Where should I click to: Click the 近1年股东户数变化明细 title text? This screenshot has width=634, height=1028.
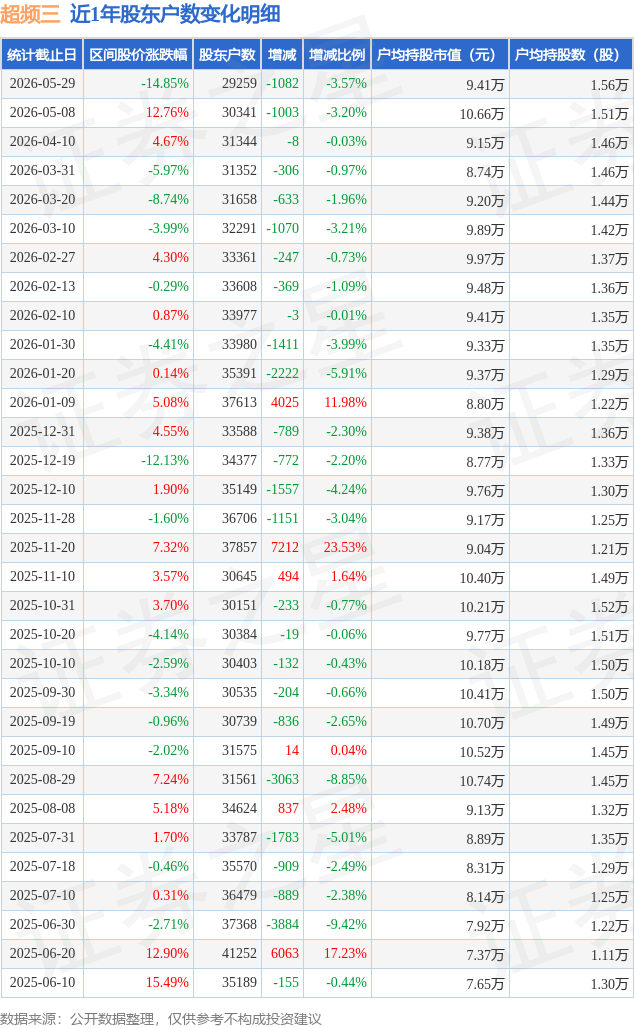point(175,14)
